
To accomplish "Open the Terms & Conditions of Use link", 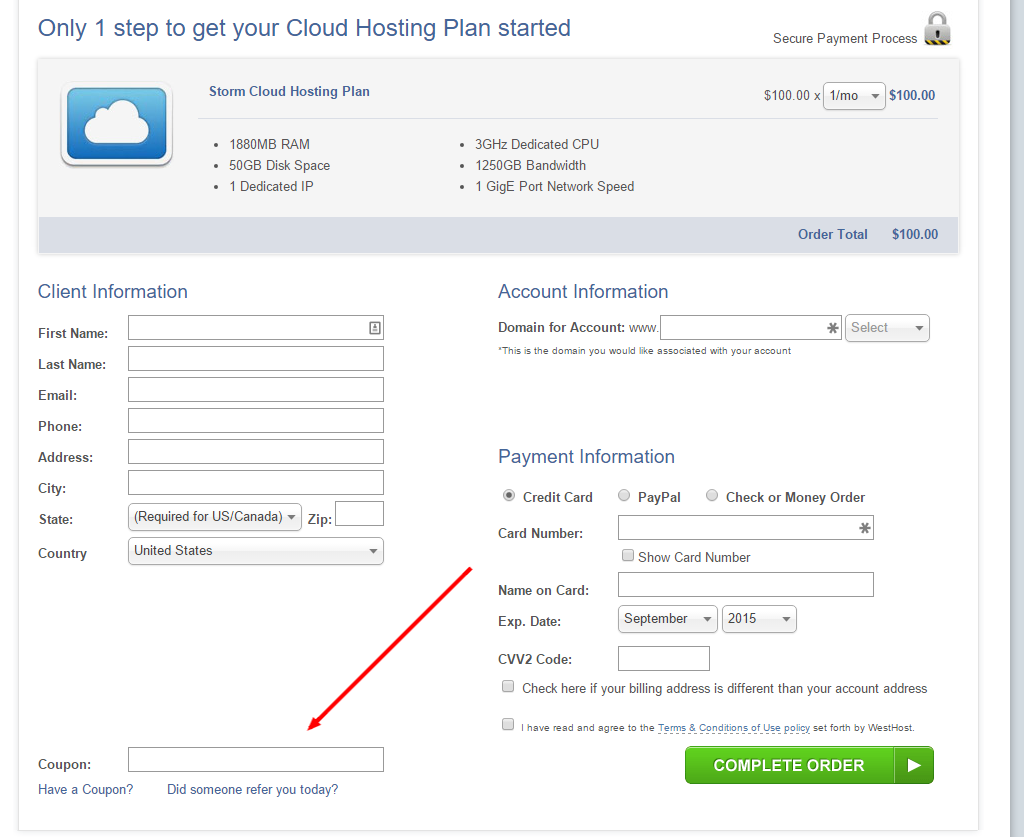I will coord(733,728).
